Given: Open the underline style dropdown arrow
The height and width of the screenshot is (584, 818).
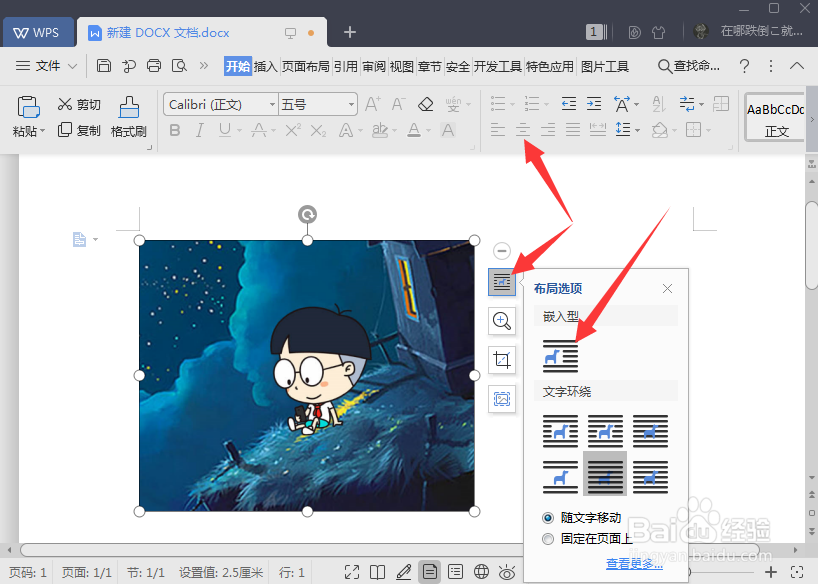Looking at the screenshot, I should (239, 130).
